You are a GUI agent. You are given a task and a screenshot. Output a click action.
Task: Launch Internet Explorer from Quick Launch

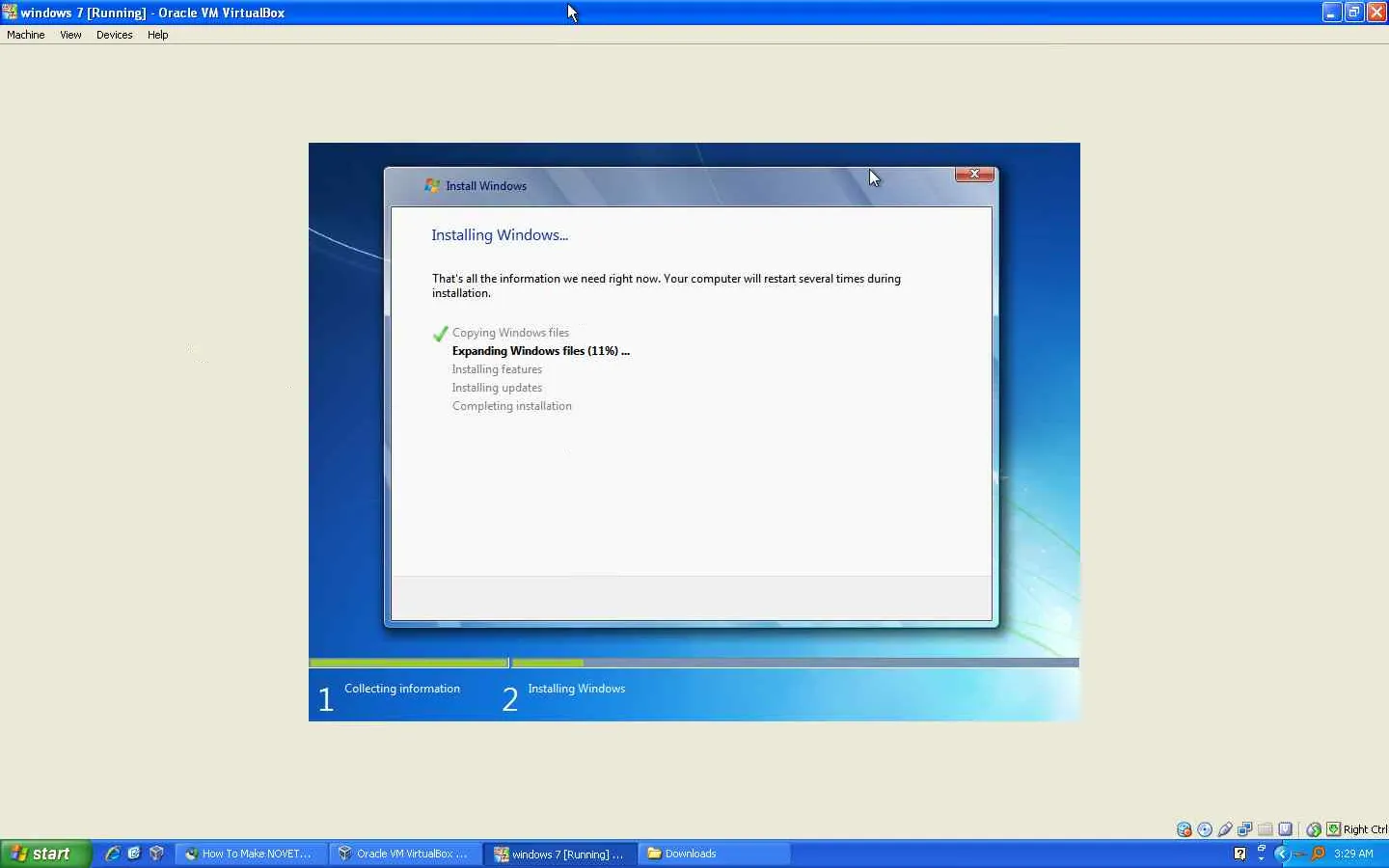coord(113,854)
